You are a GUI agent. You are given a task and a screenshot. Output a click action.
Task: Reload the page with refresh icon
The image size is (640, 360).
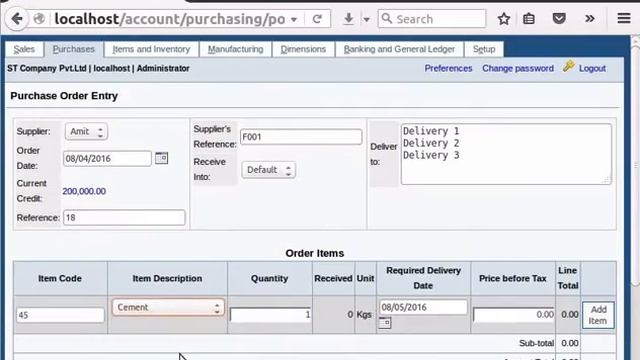(x=317, y=19)
